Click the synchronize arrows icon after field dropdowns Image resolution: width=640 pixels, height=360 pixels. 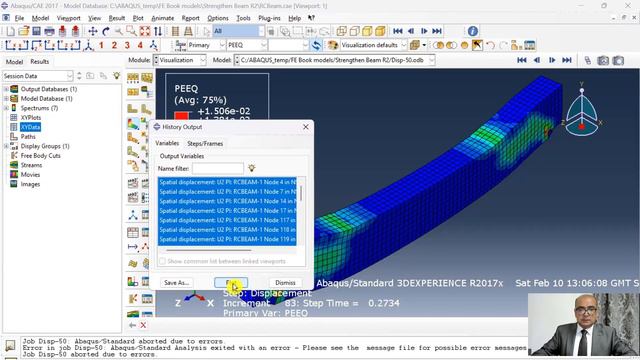316,45
